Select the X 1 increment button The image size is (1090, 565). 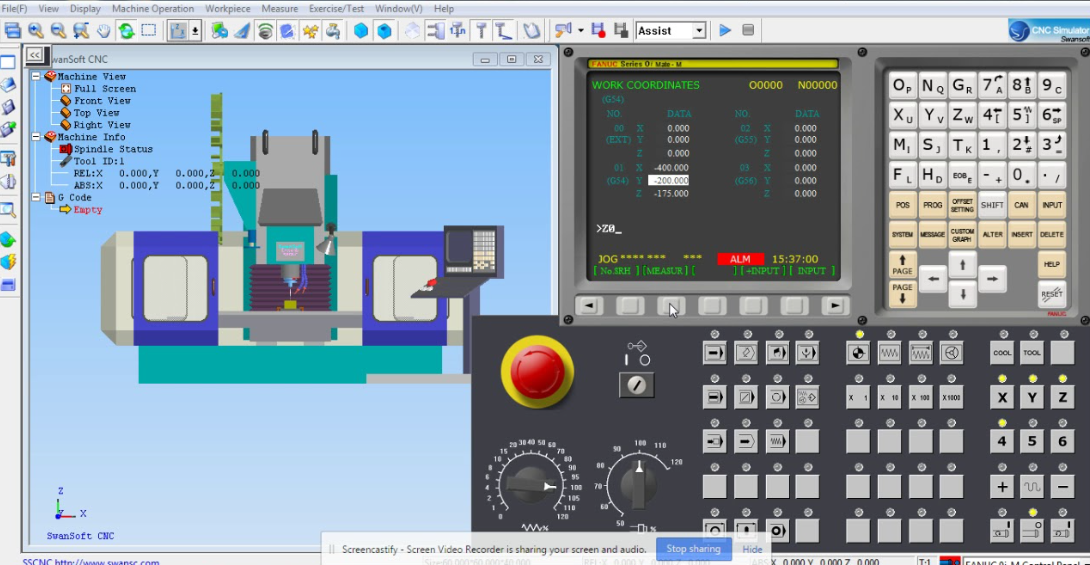tap(858, 398)
